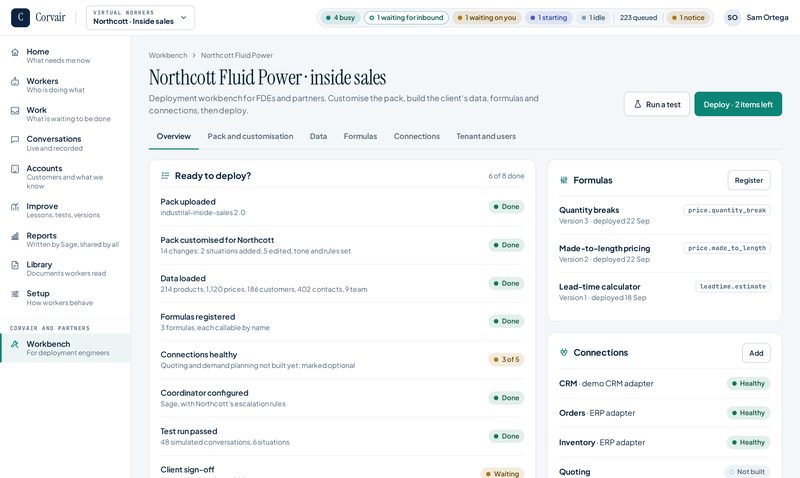Open the Made-to-length pricing formula

pyautogui.click(x=664, y=254)
